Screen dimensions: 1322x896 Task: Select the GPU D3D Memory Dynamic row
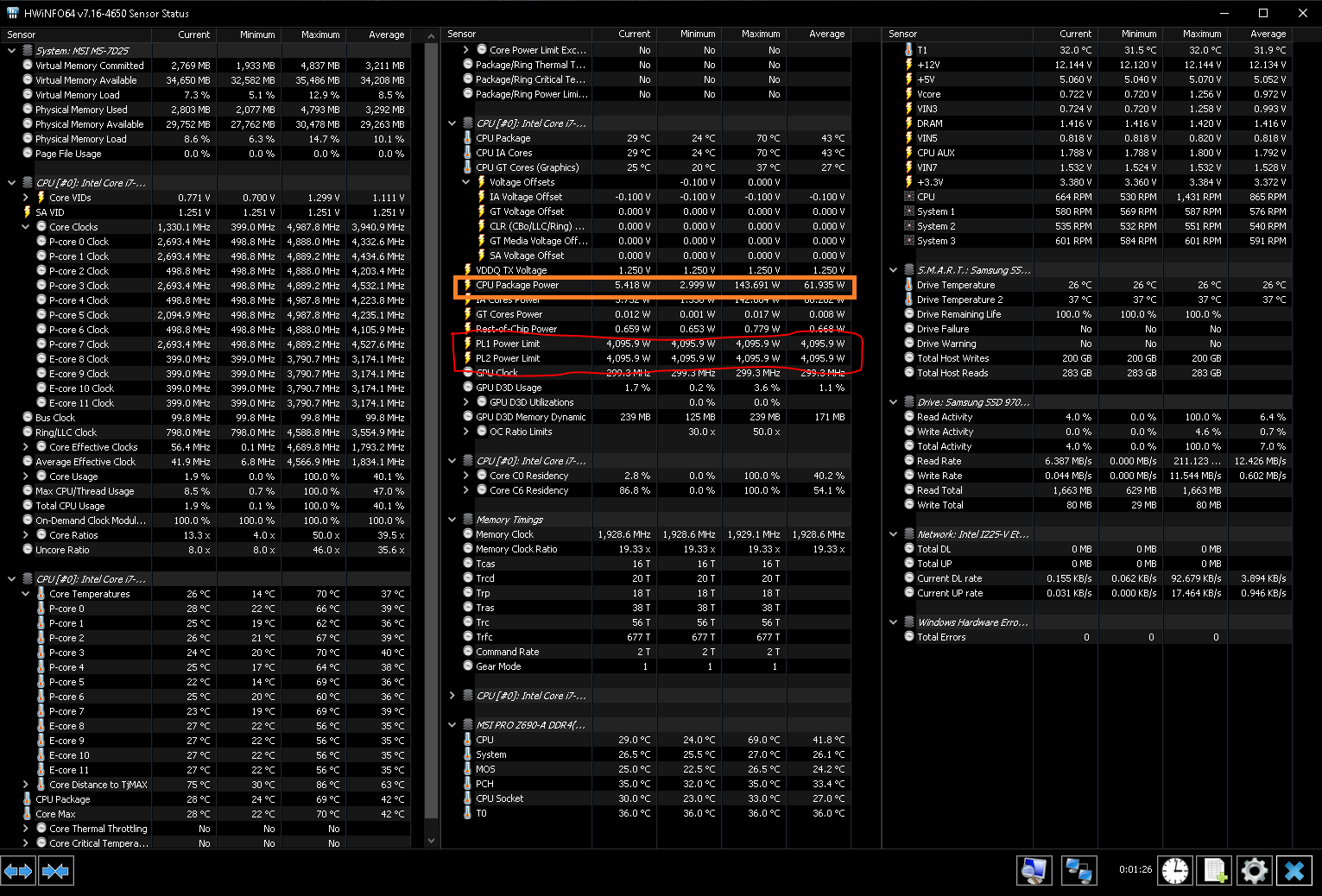click(x=655, y=417)
